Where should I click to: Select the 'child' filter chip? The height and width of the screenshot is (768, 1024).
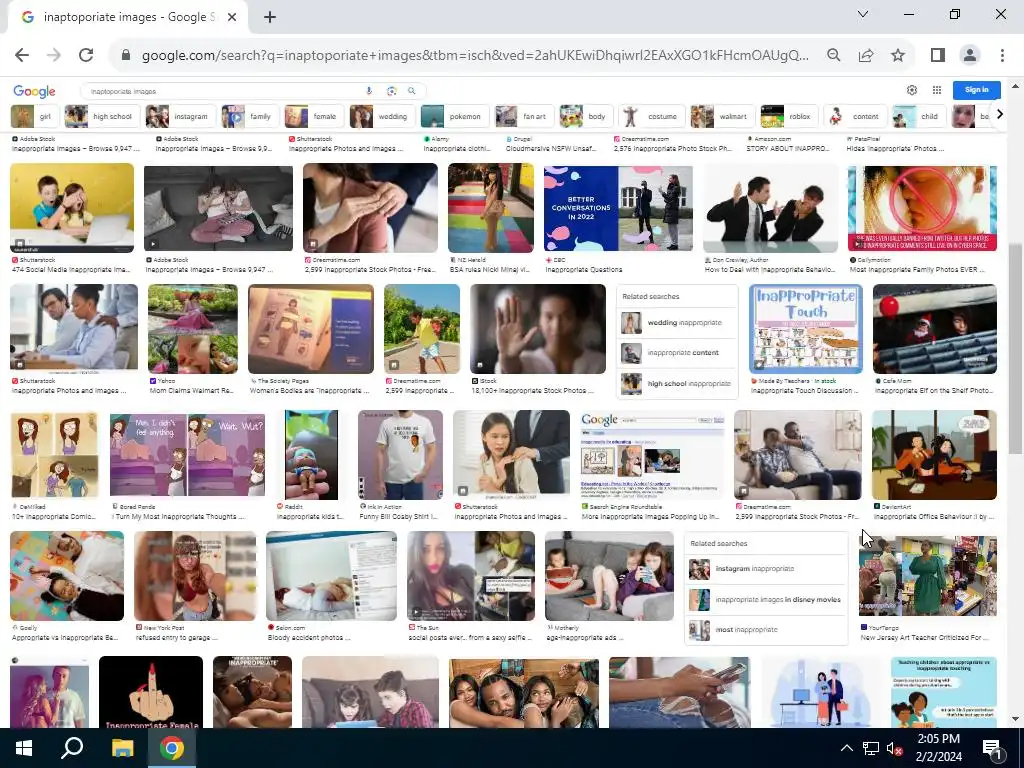[x=919, y=116]
